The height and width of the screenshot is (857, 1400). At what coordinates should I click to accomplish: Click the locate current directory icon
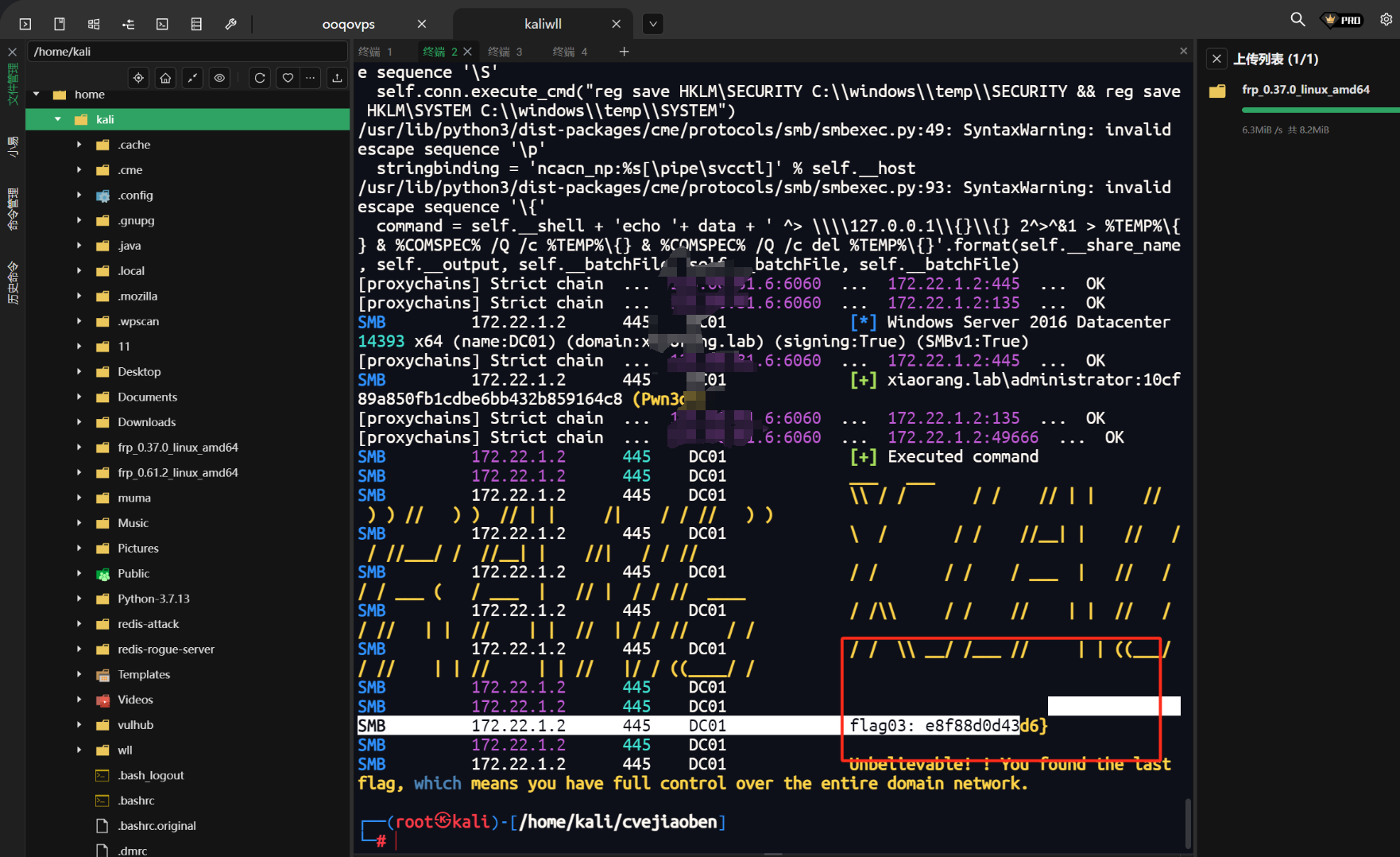pyautogui.click(x=139, y=78)
